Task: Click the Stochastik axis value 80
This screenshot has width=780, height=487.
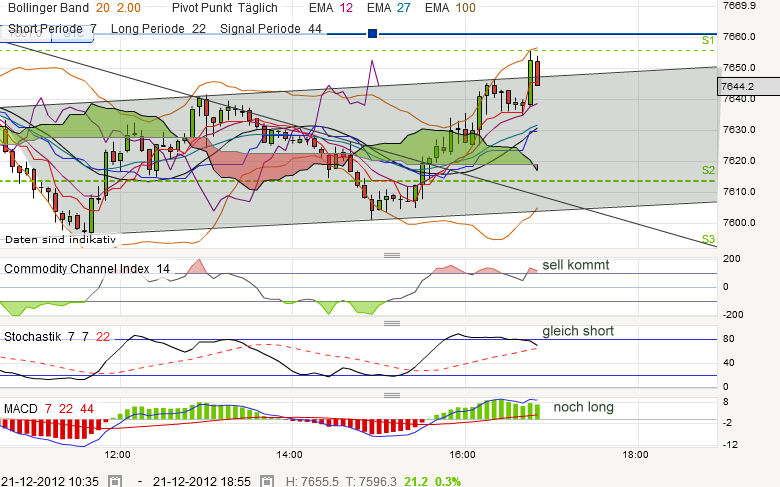Action: click(729, 339)
